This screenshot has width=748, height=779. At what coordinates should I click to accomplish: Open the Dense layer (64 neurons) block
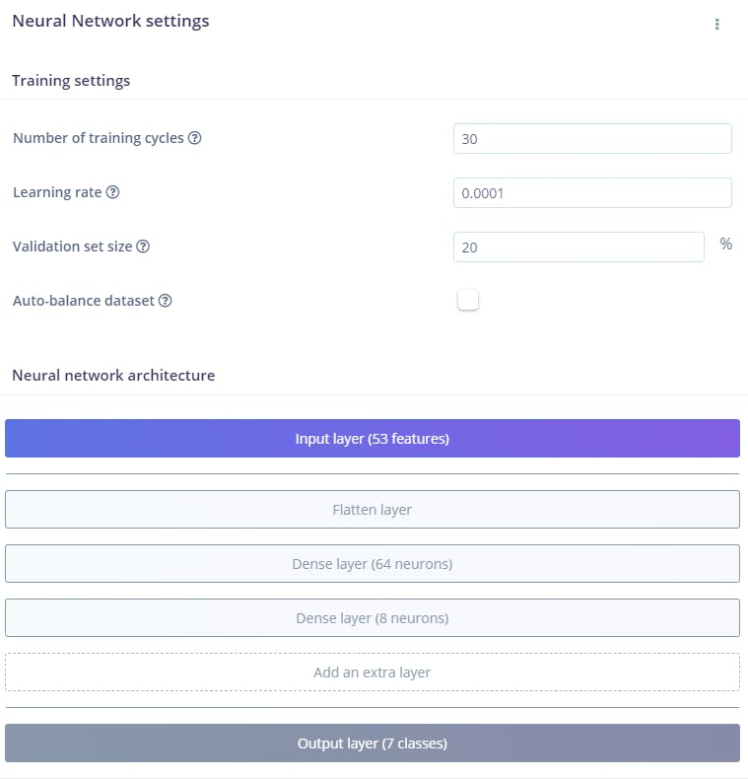pyautogui.click(x=372, y=564)
